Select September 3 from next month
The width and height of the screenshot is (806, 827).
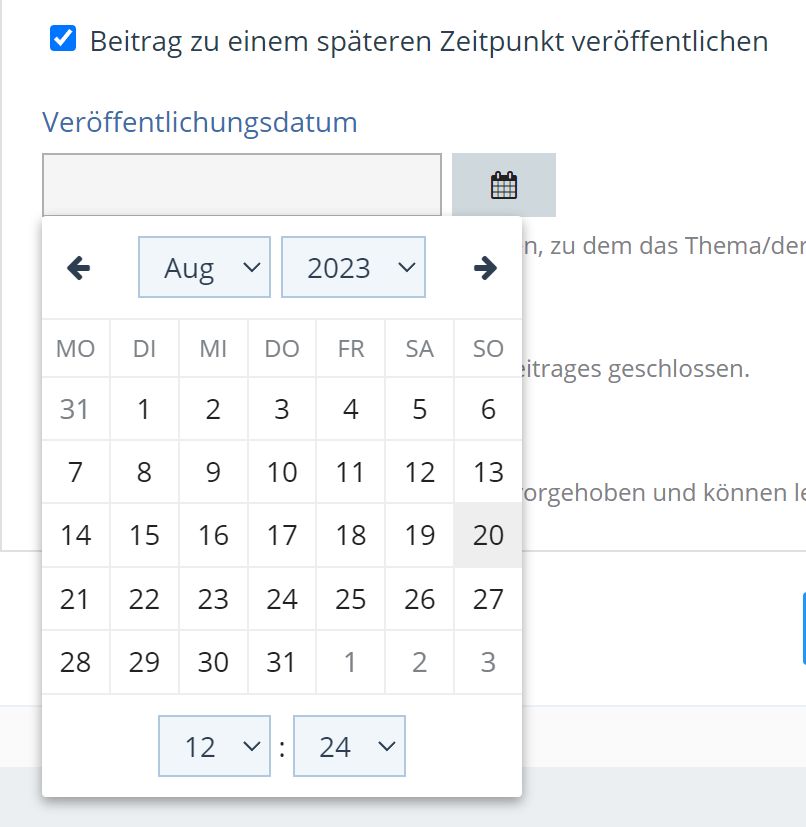point(488,662)
